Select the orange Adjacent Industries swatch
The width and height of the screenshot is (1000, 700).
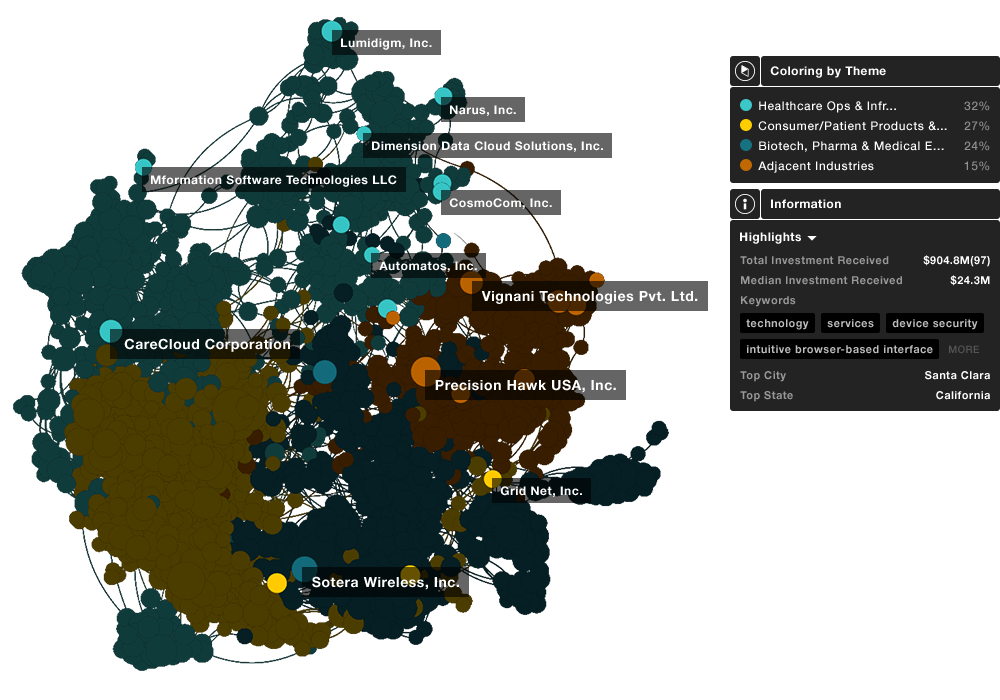click(746, 166)
